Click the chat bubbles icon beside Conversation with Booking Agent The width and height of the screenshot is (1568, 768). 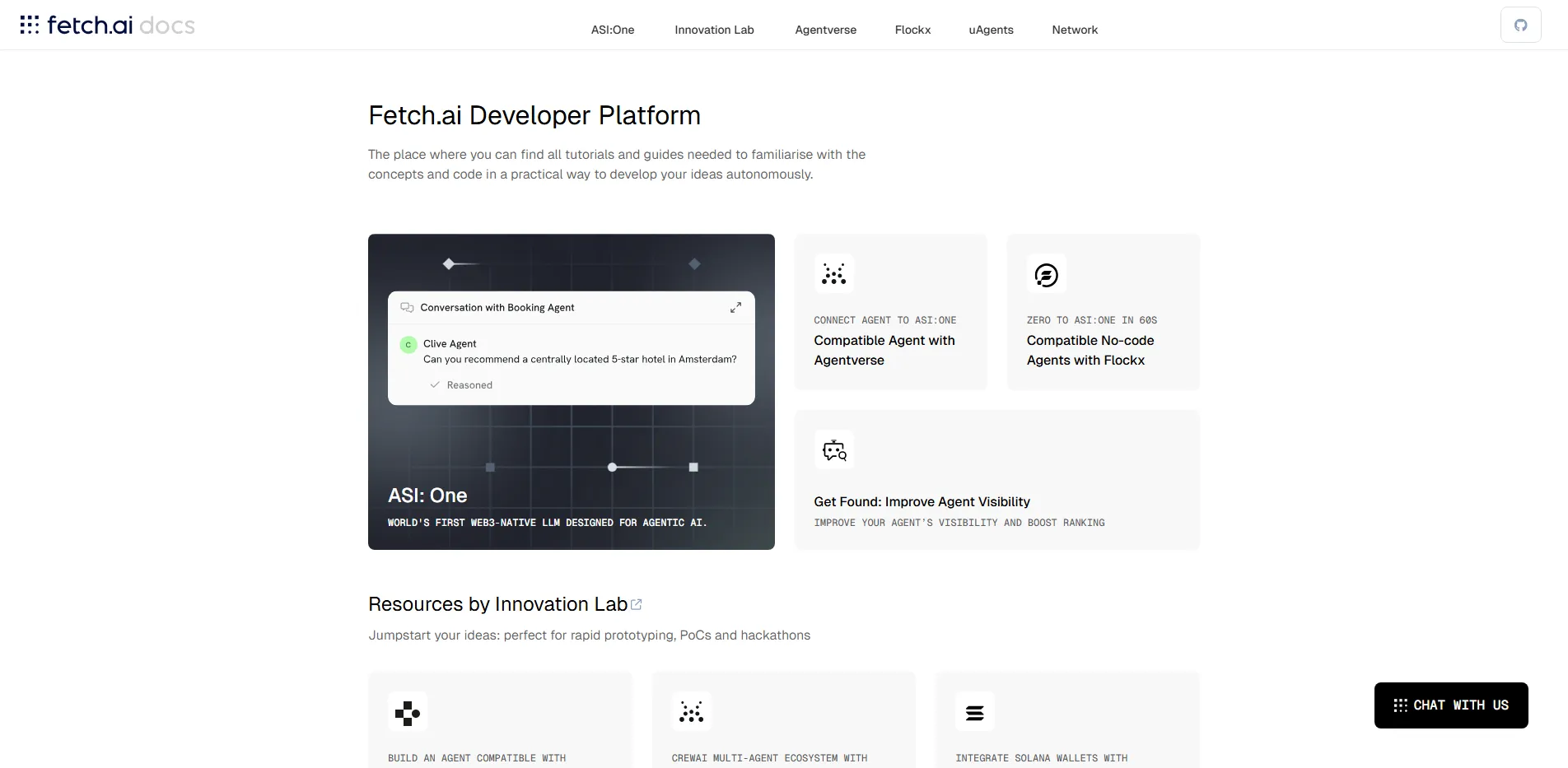pos(407,307)
